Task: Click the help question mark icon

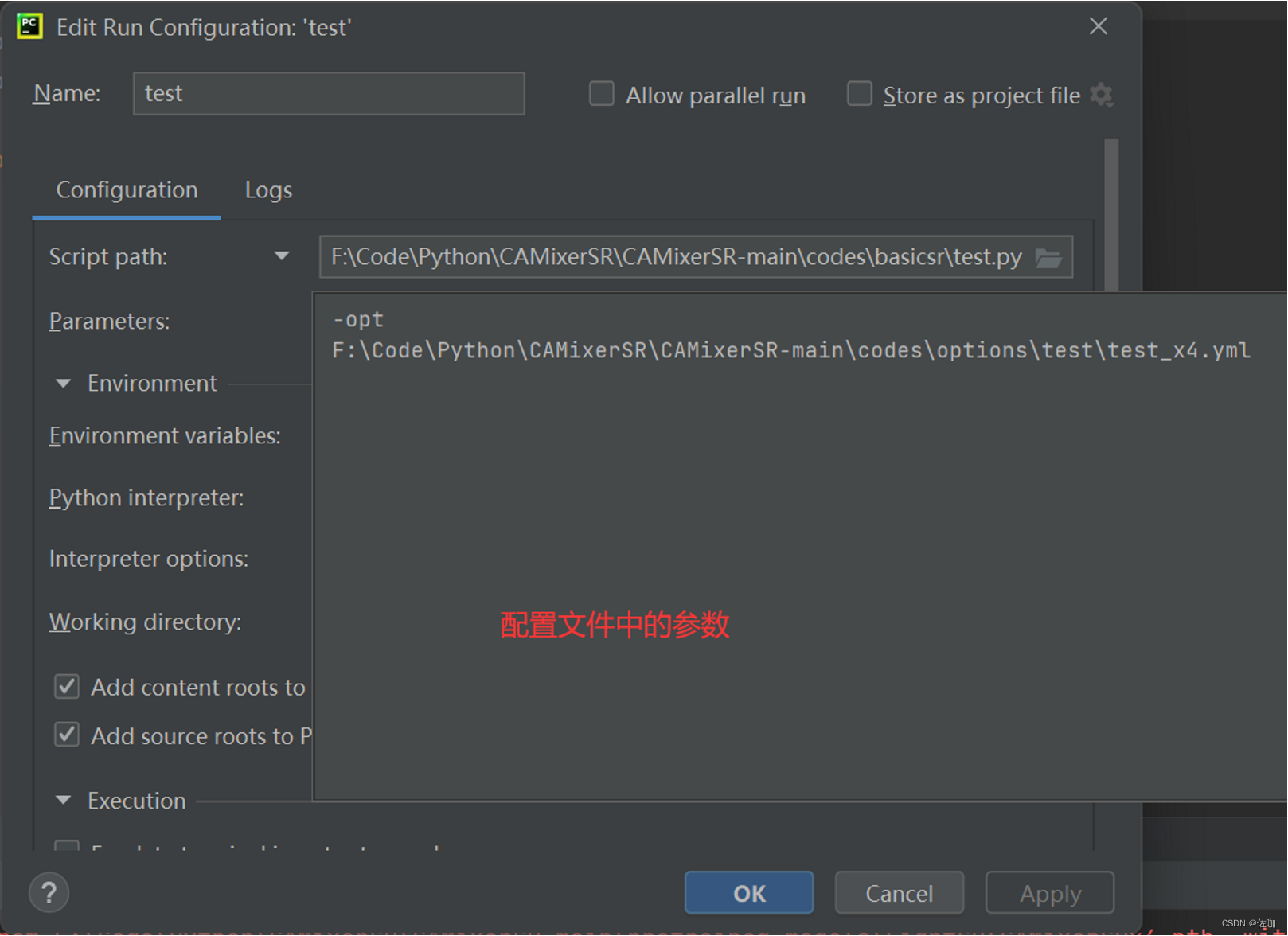Action: coord(48,892)
